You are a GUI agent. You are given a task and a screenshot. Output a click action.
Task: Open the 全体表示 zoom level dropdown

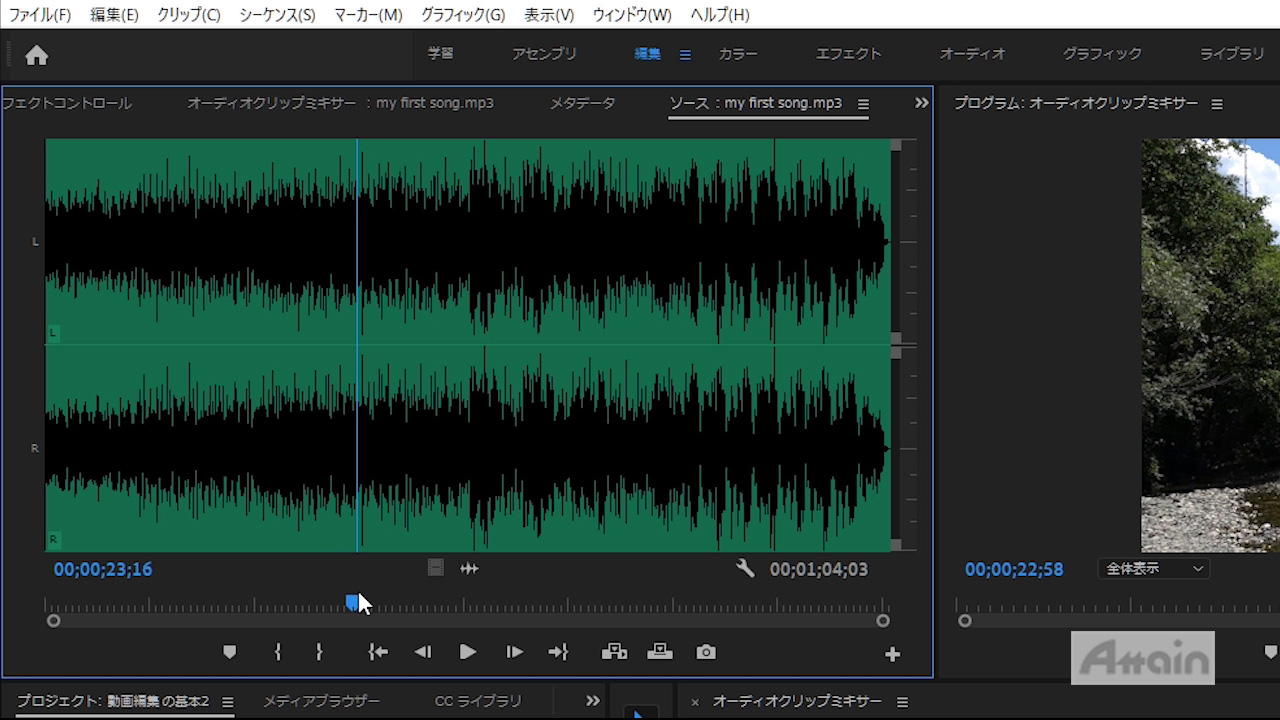pyautogui.click(x=1153, y=569)
